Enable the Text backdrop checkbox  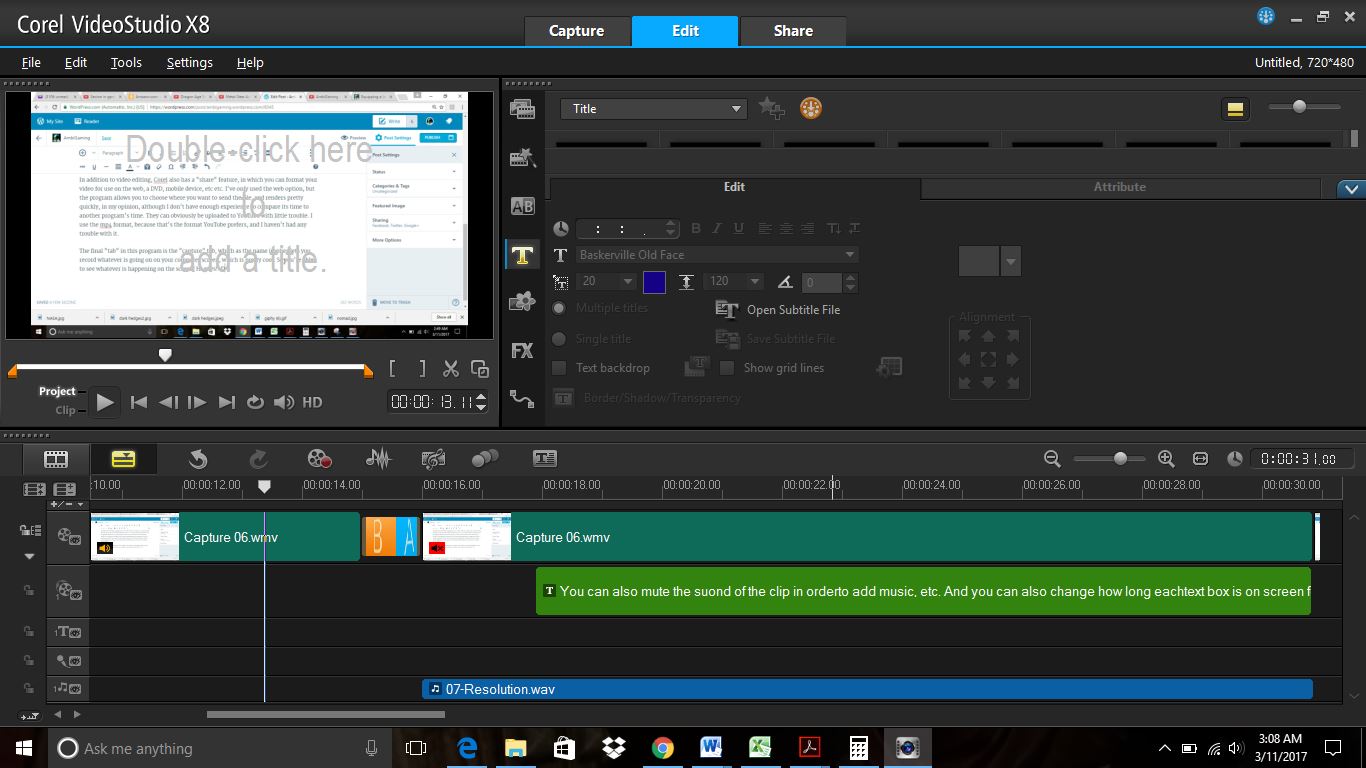[557, 368]
